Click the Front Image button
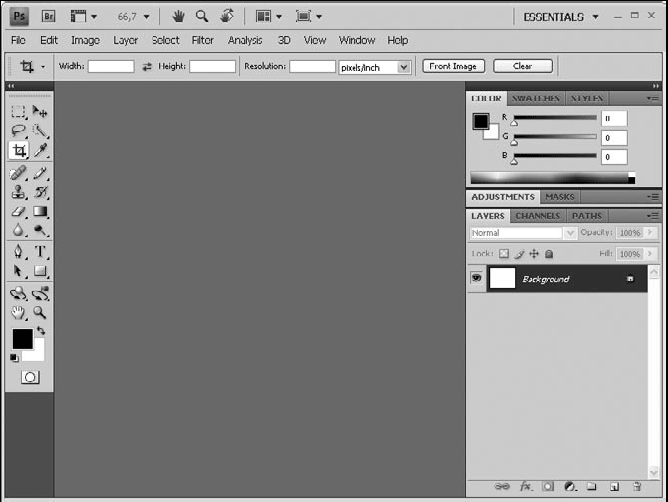Viewport: 668px width, 502px height. pos(454,66)
